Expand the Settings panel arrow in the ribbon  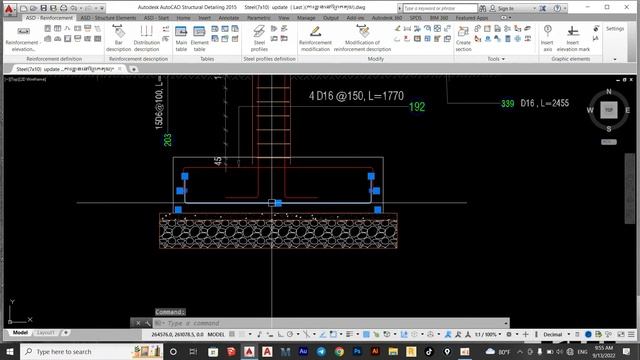coord(615,60)
